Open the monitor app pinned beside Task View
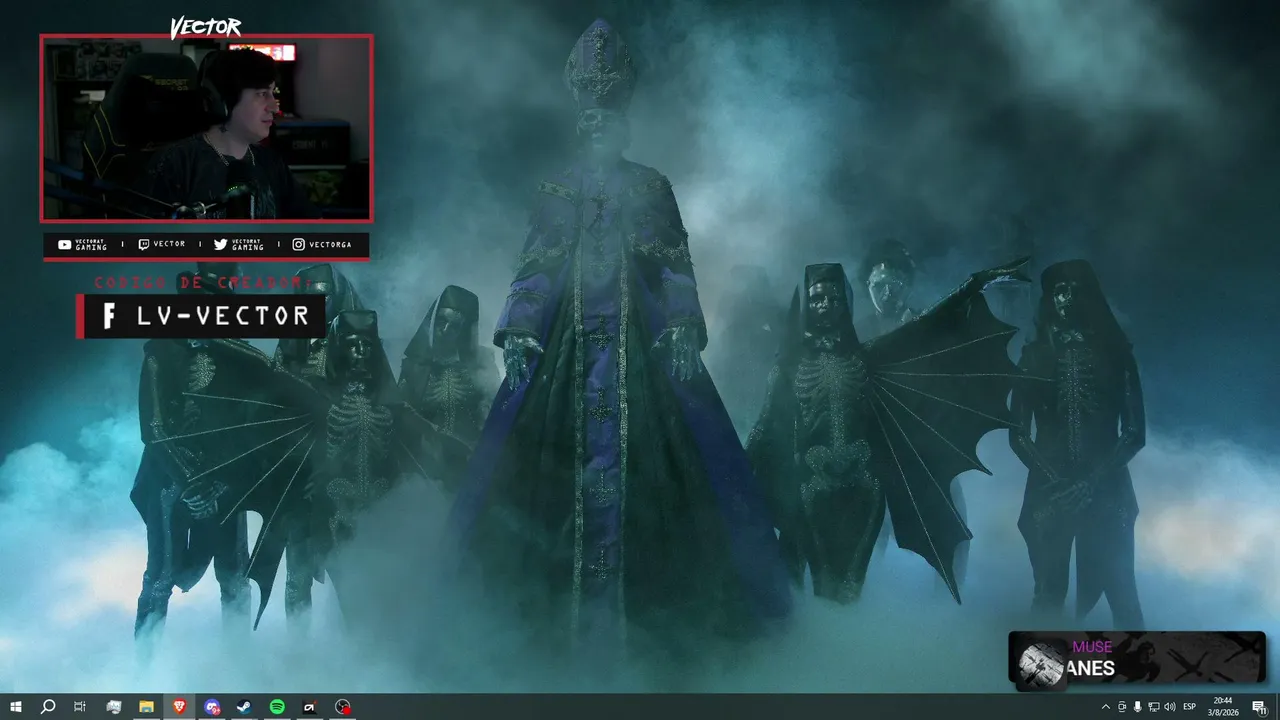The width and height of the screenshot is (1280, 720). 113,707
